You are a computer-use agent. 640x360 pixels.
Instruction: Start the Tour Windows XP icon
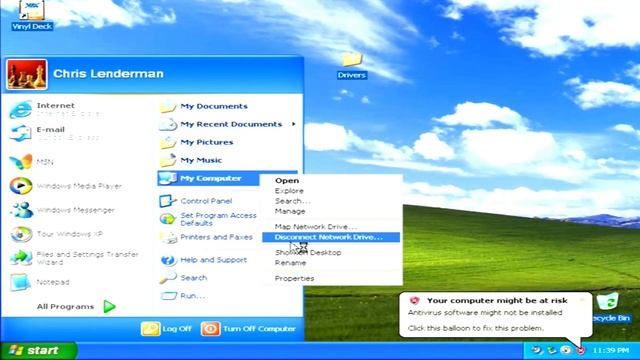click(20, 234)
